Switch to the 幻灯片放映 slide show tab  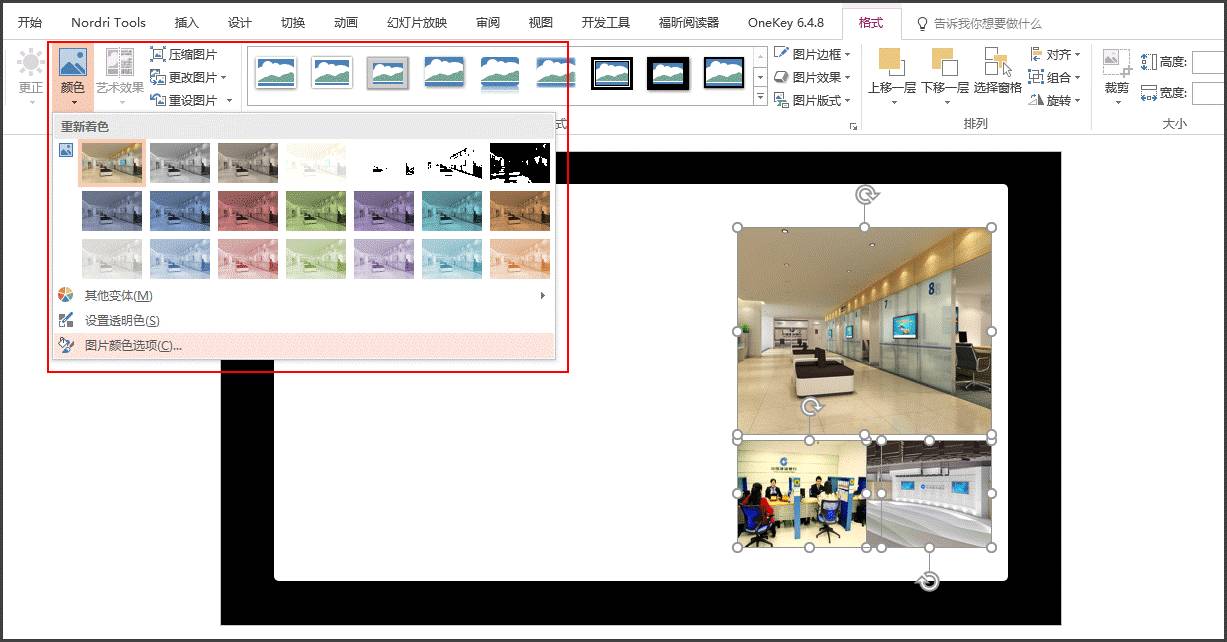pos(417,23)
